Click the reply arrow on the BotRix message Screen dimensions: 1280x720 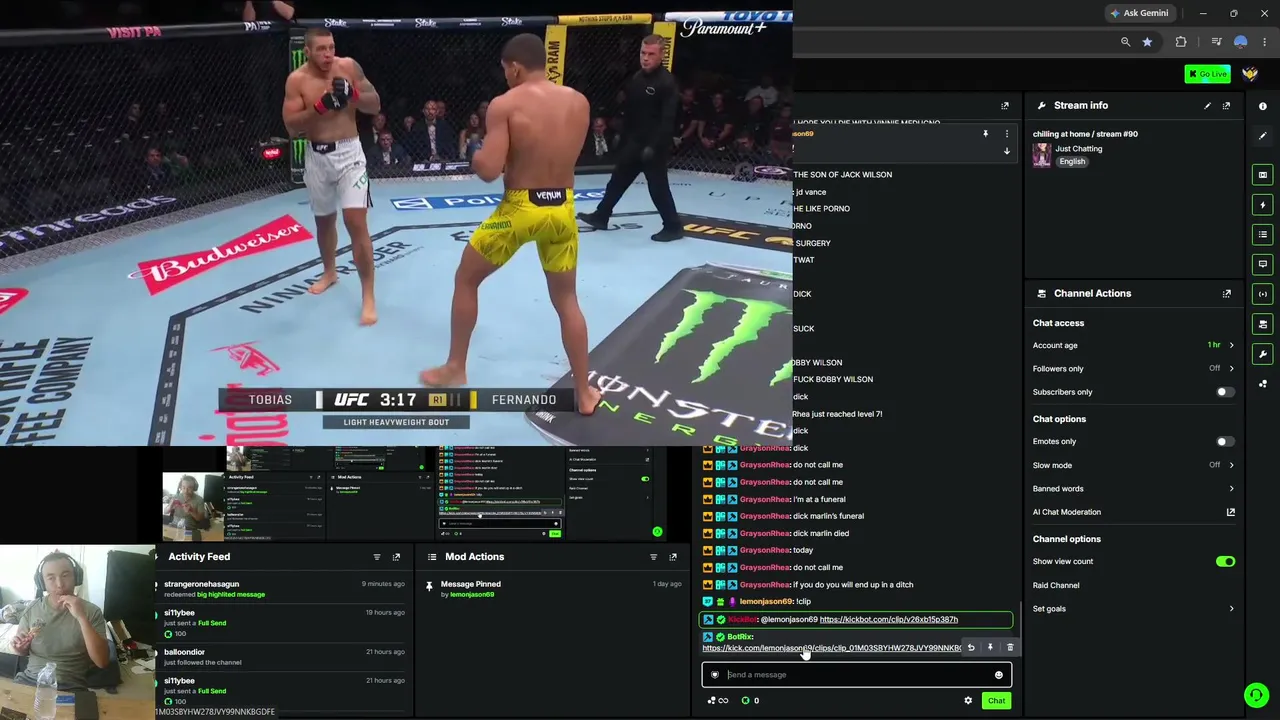[x=971, y=648]
